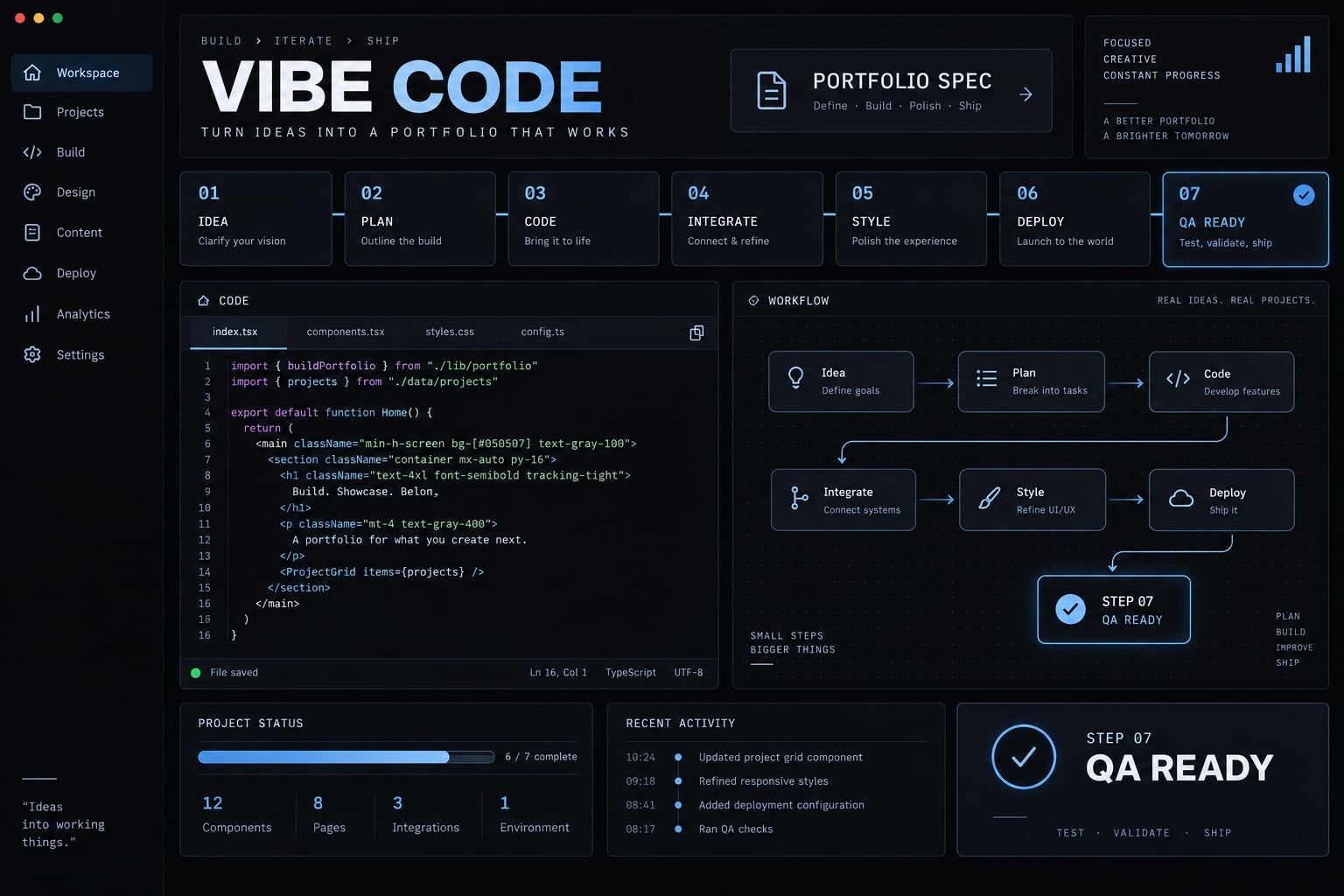Click the project status progress bar
The height and width of the screenshot is (896, 1344).
click(x=346, y=757)
